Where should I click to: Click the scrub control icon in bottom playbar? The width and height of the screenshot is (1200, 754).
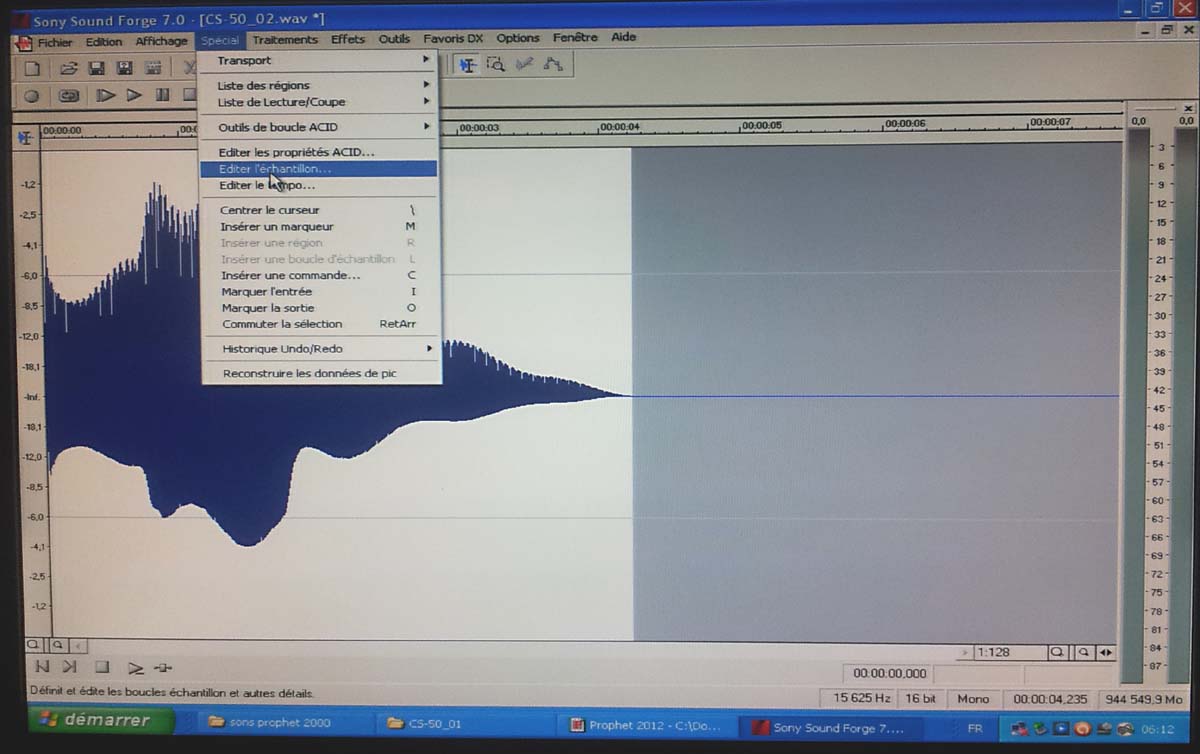pos(164,668)
